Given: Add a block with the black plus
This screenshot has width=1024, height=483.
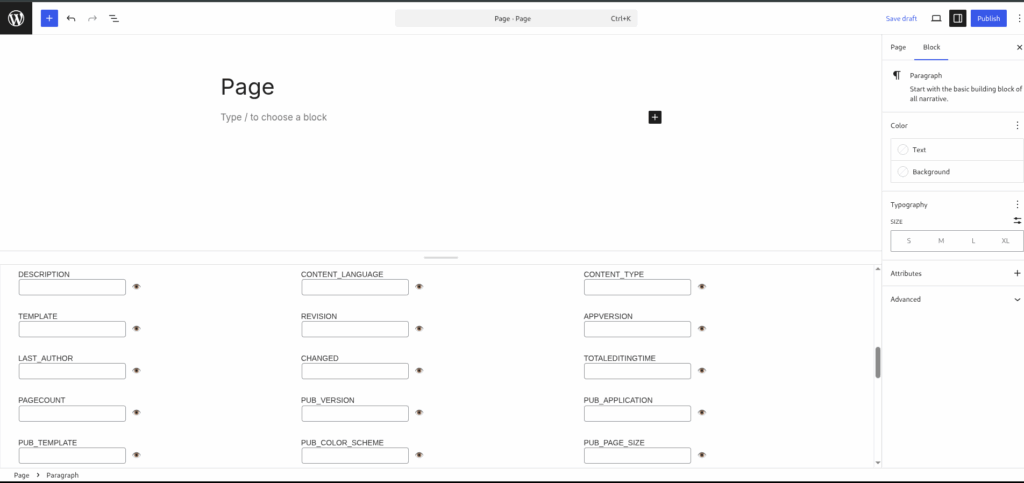Looking at the screenshot, I should 655,117.
